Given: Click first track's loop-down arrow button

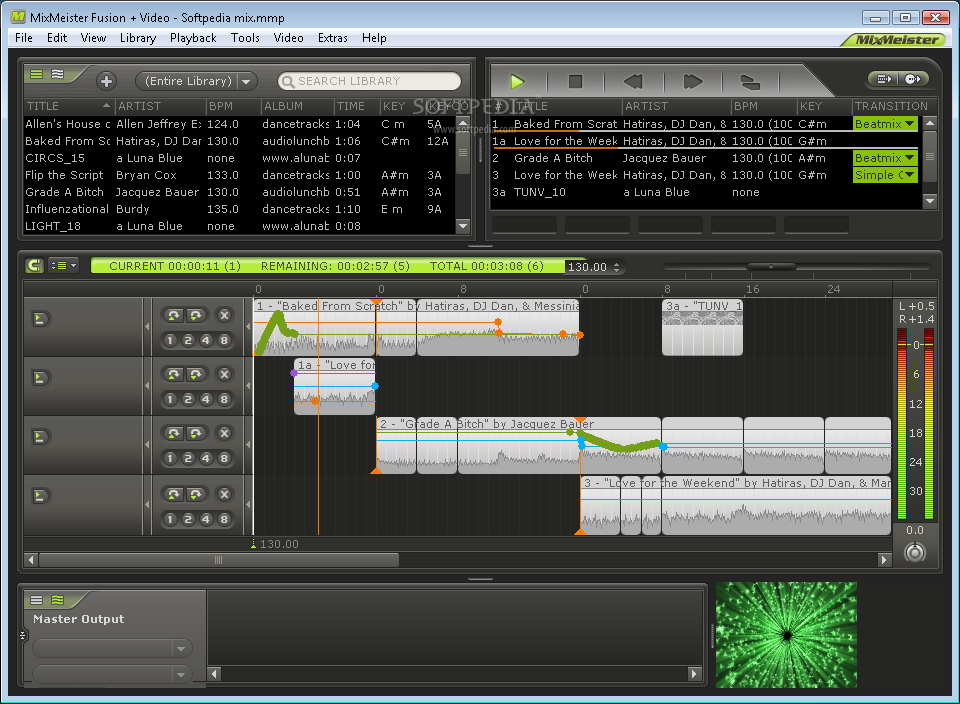Looking at the screenshot, I should click(x=196, y=315).
